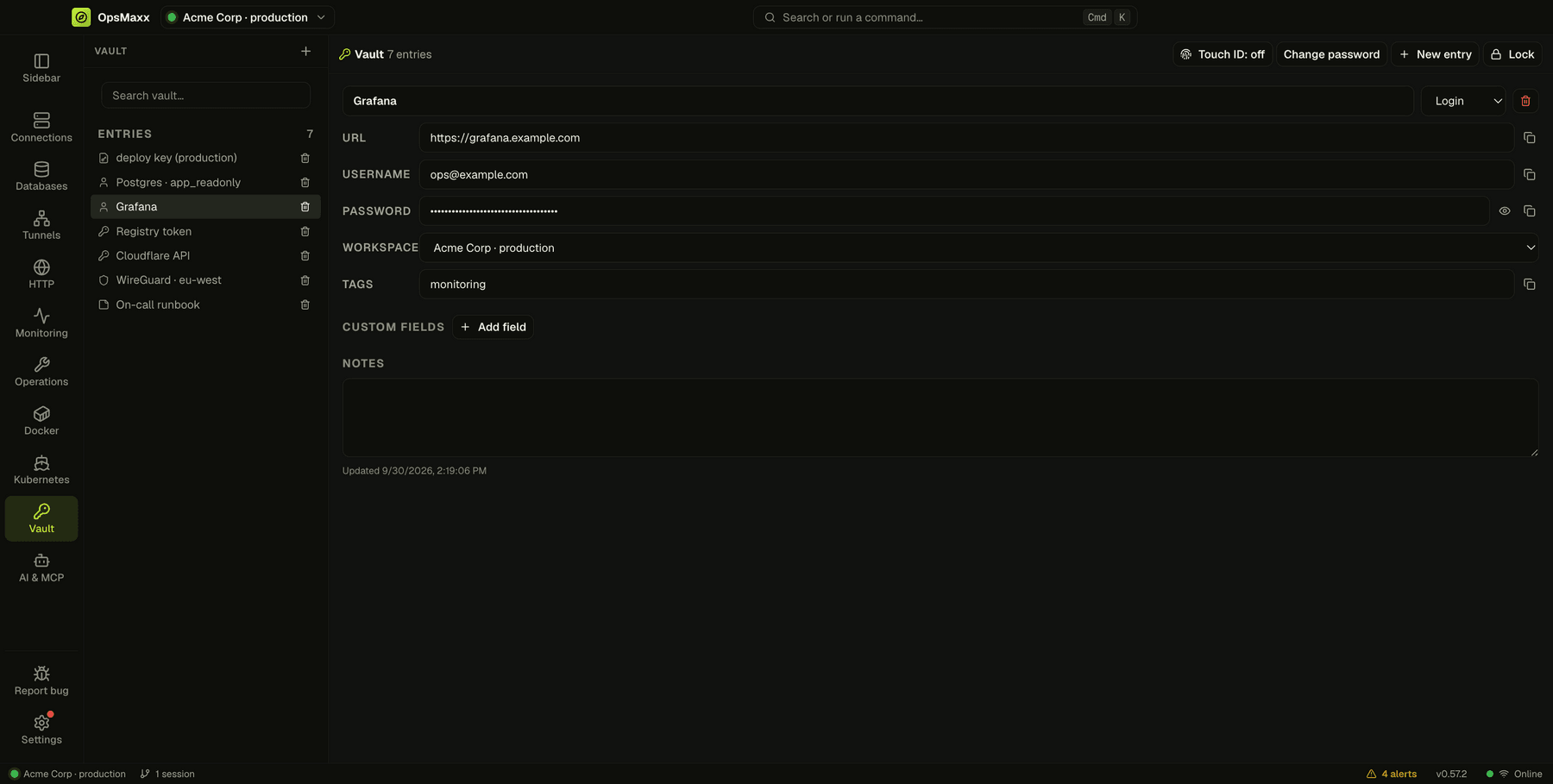This screenshot has width=1553, height=784.
Task: Select the WireGuard eu-west entry
Action: (205, 280)
